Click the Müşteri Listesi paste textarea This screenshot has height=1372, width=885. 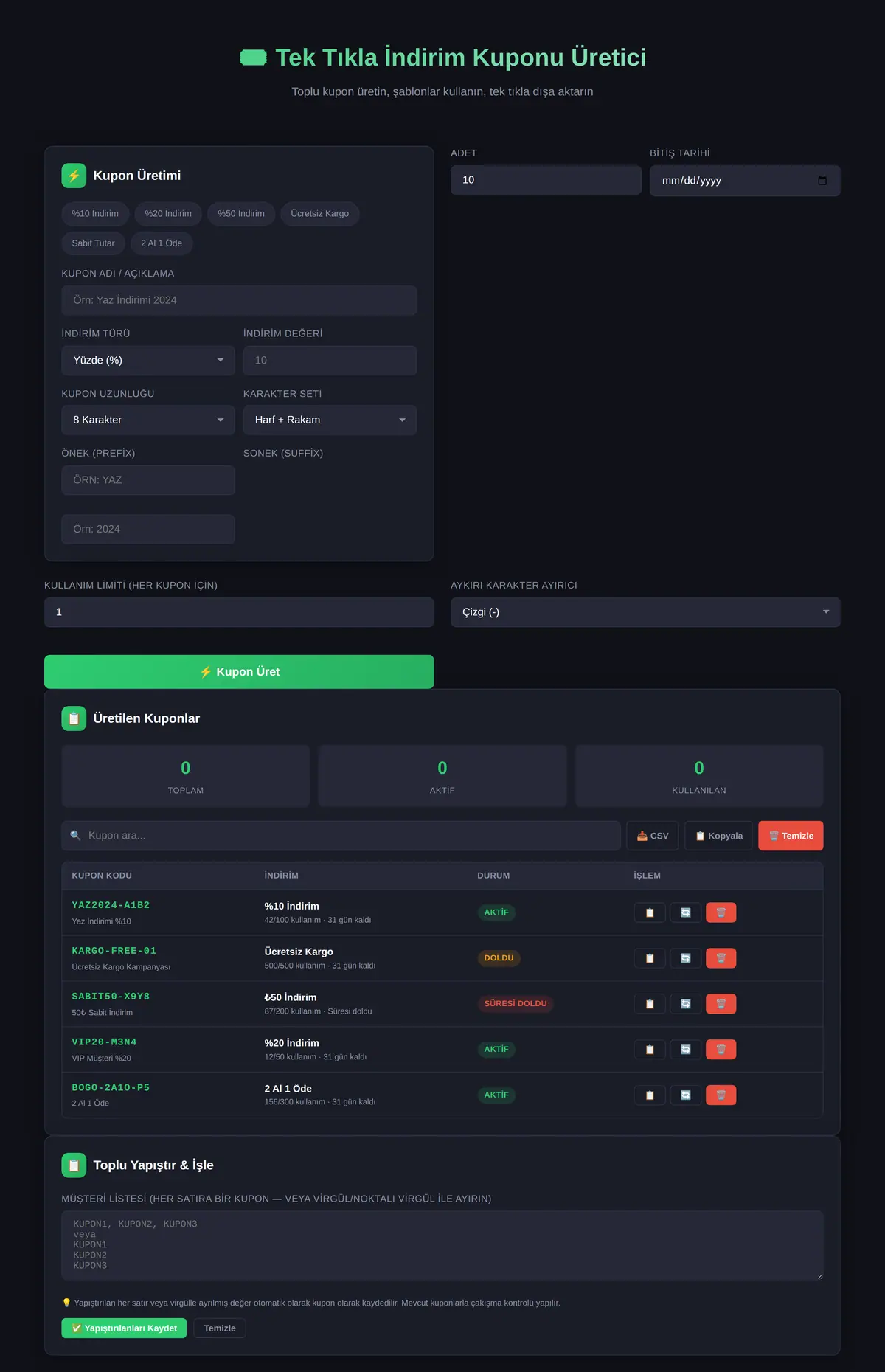click(x=442, y=1245)
